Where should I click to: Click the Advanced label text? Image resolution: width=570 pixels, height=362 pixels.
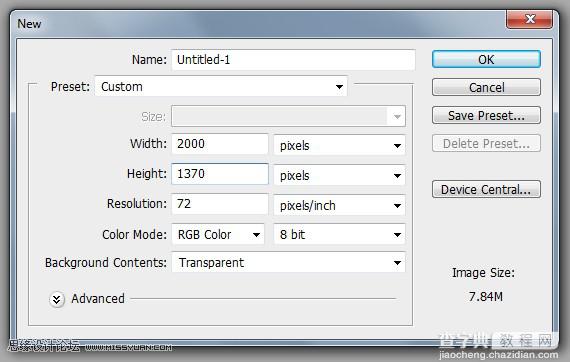[x=98, y=298]
